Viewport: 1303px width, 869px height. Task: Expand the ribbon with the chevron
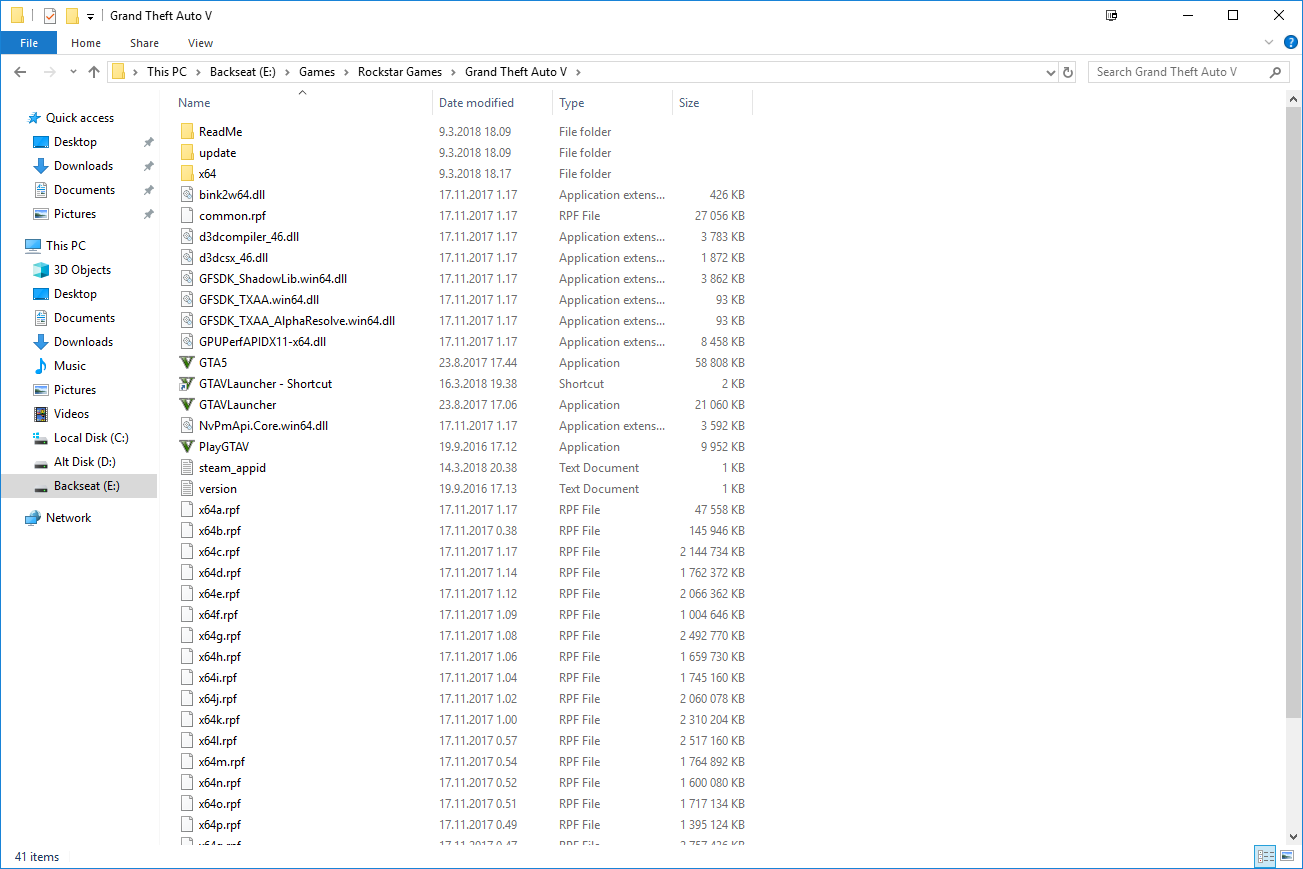(1269, 43)
